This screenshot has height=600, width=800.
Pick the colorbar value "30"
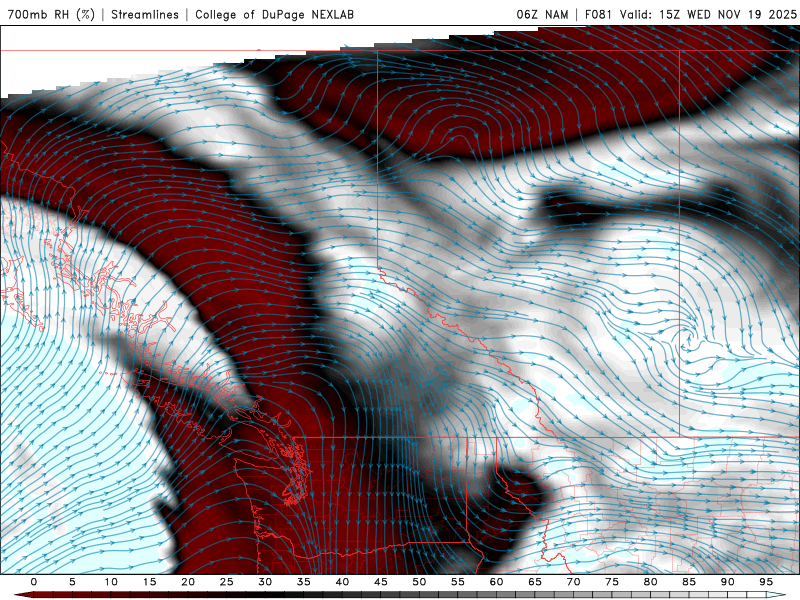tap(265, 582)
